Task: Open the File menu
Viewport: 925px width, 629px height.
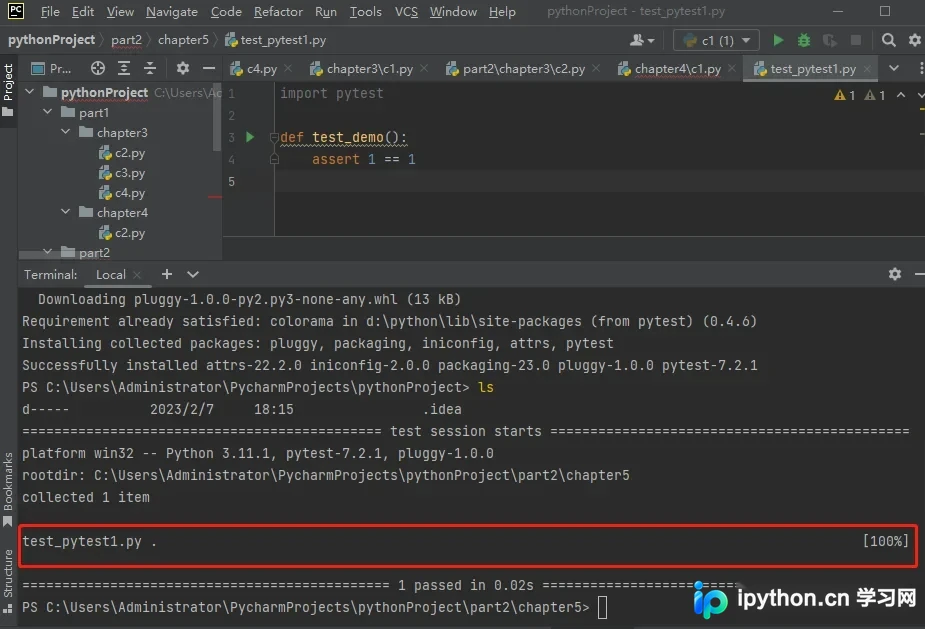Action: (x=50, y=12)
